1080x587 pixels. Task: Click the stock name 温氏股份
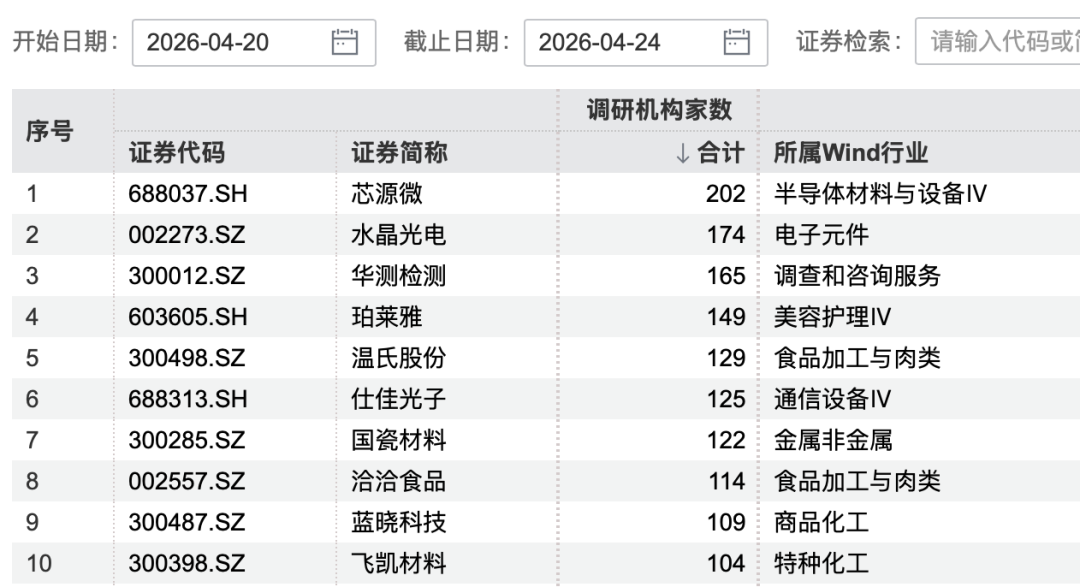(399, 358)
